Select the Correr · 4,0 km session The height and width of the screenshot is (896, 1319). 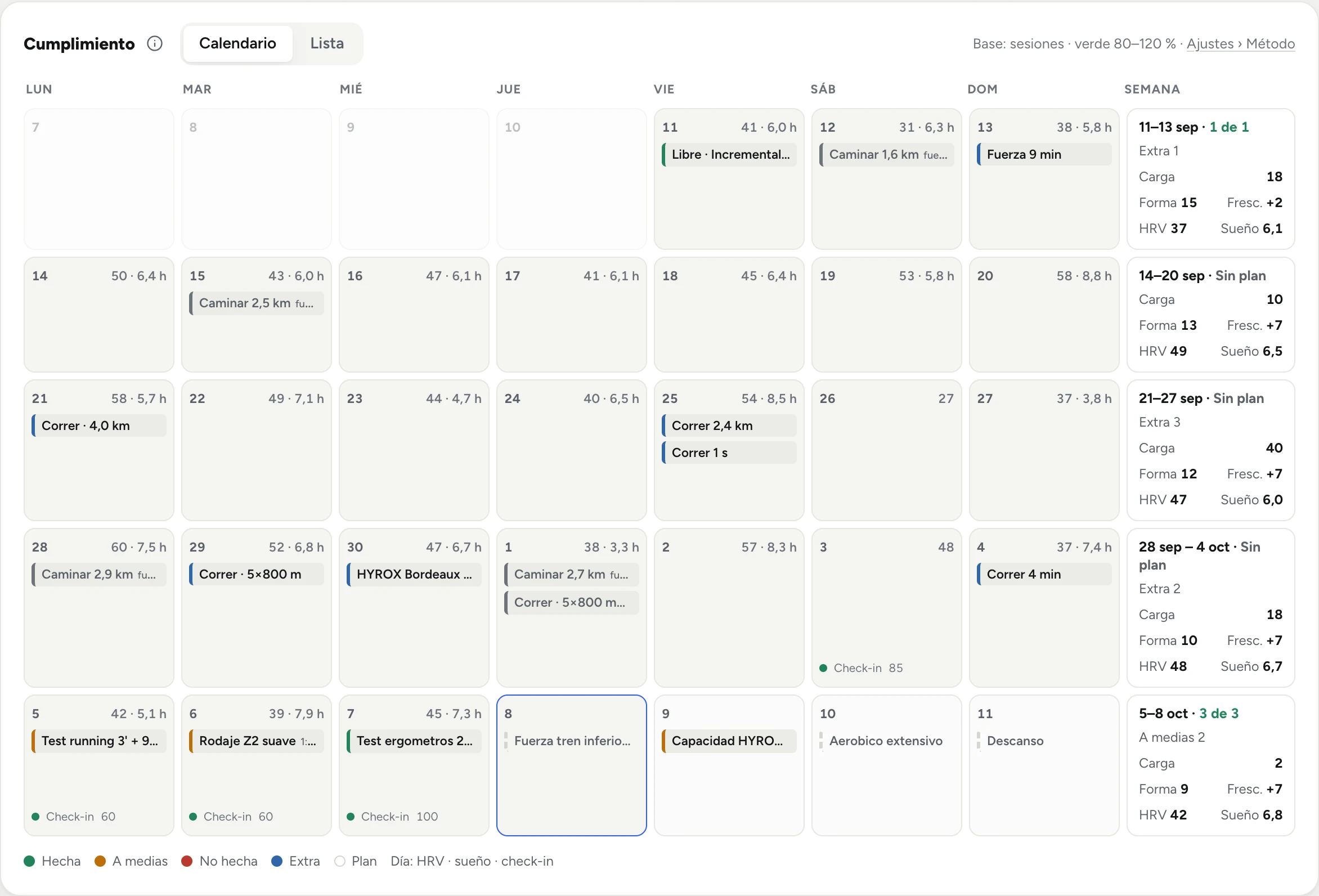tap(100, 426)
